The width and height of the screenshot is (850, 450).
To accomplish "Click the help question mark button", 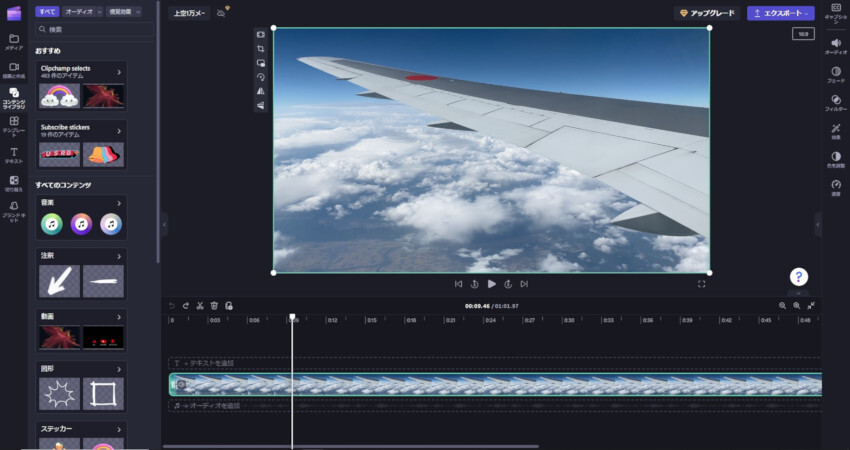I will click(798, 277).
